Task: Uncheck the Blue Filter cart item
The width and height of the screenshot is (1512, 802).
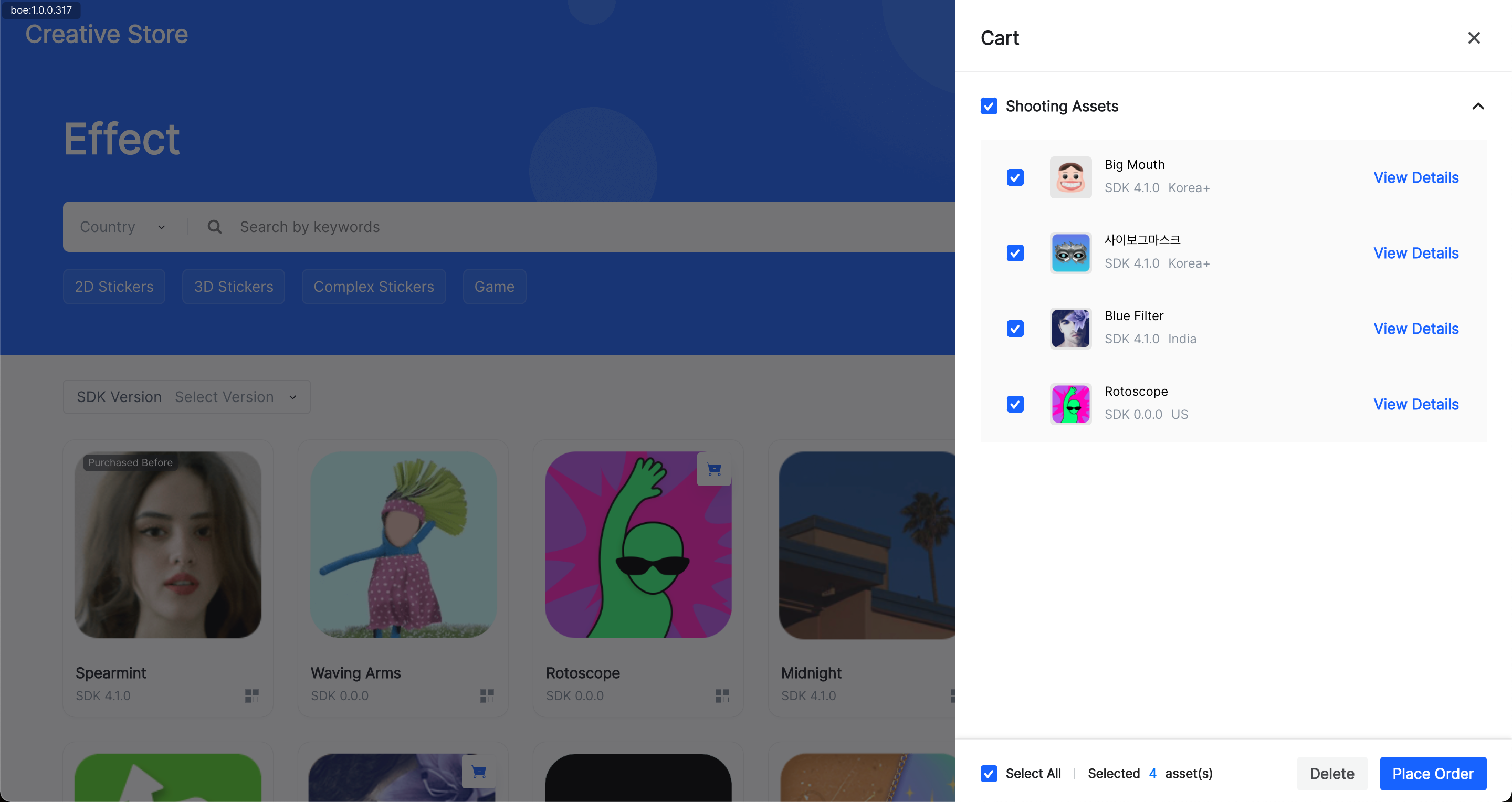Action: tap(1015, 329)
